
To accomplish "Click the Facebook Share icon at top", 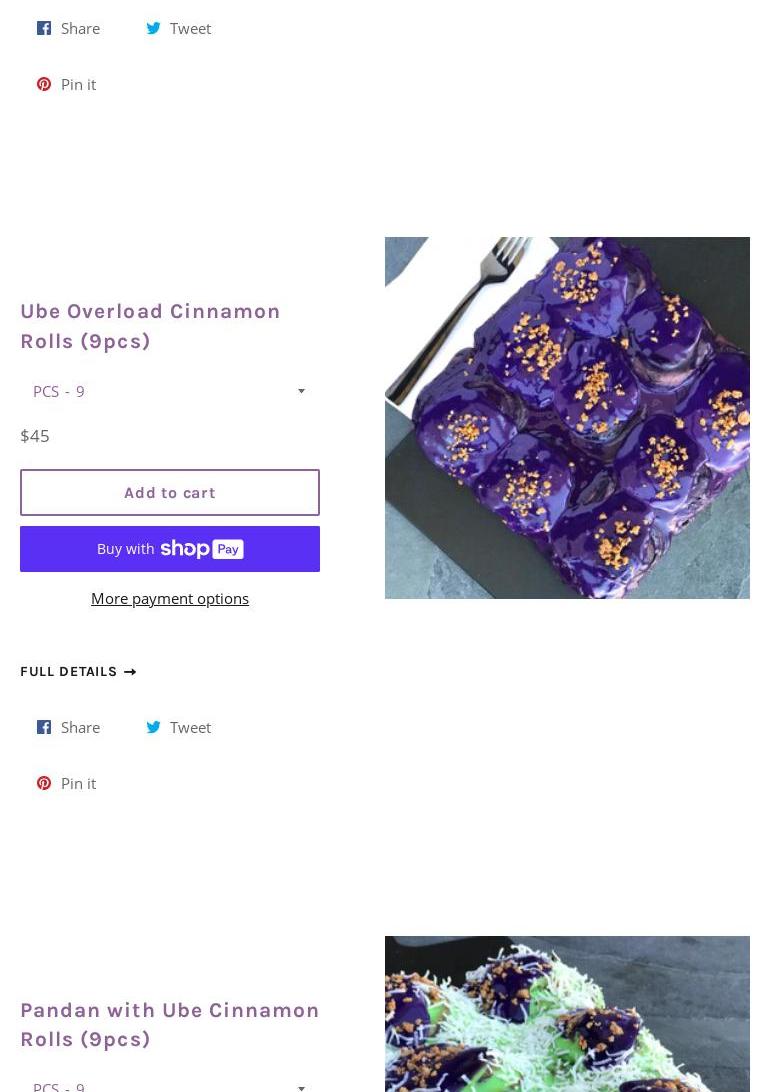I will [x=44, y=28].
